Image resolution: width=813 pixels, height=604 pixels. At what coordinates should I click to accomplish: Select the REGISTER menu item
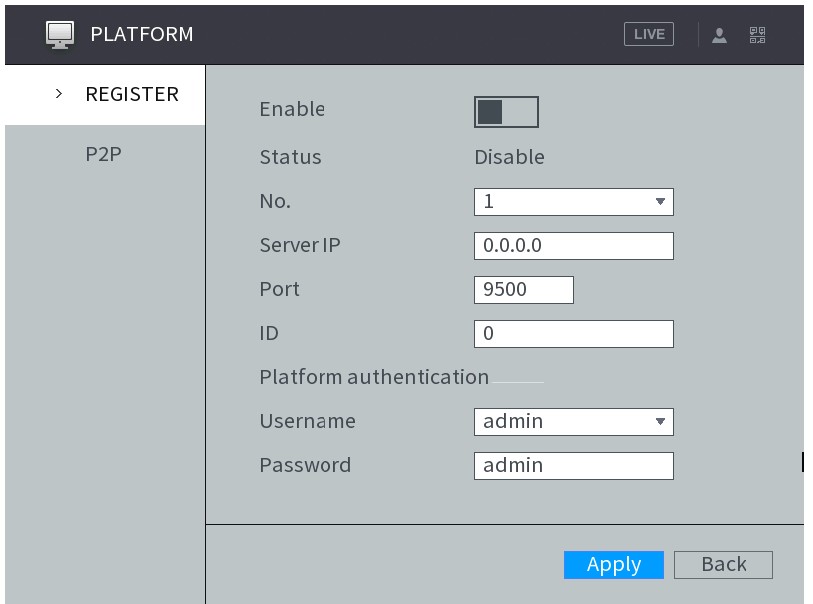[x=131, y=94]
